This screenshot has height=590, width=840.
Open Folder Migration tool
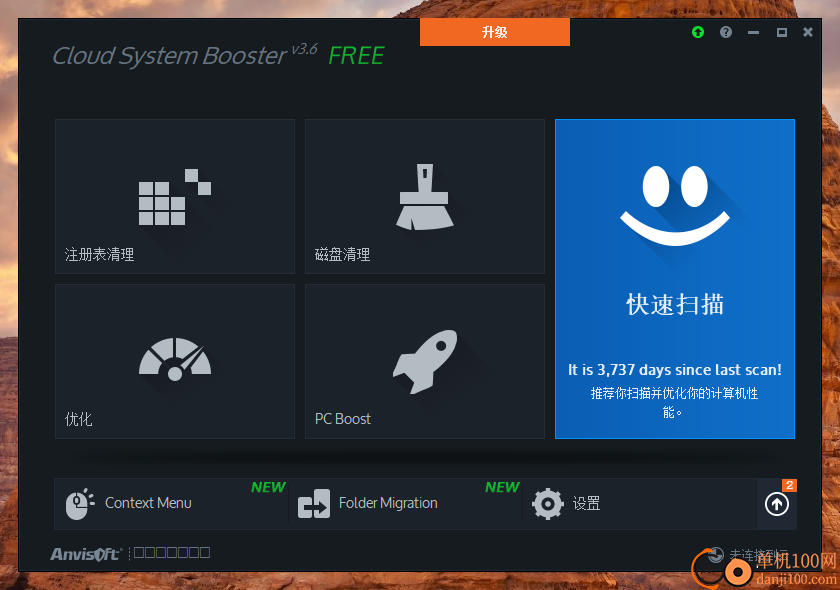(x=405, y=503)
